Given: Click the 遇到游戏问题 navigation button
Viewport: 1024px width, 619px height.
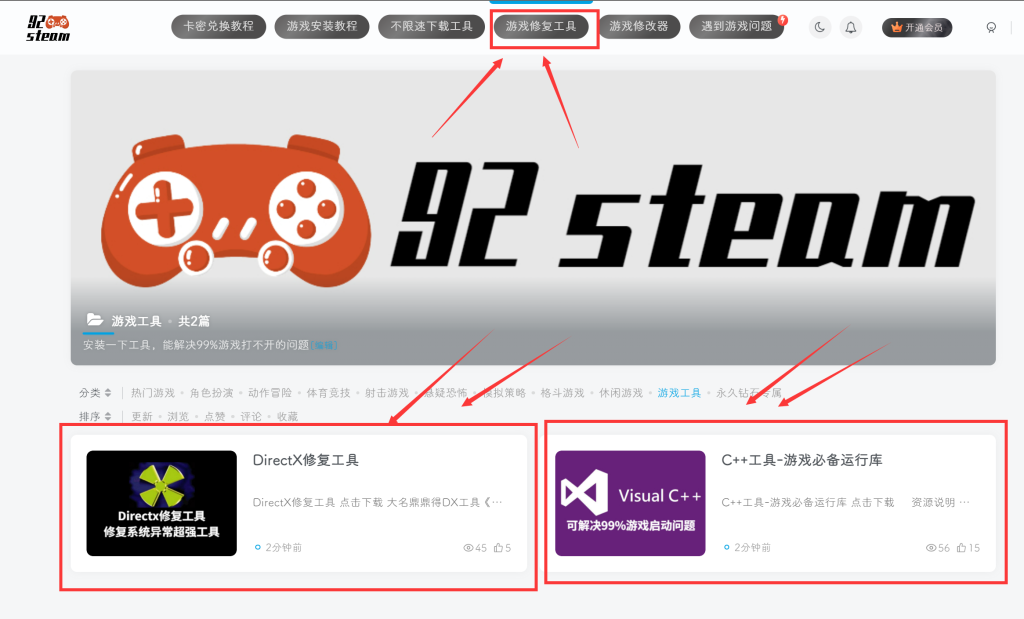Looking at the screenshot, I should [x=735, y=27].
